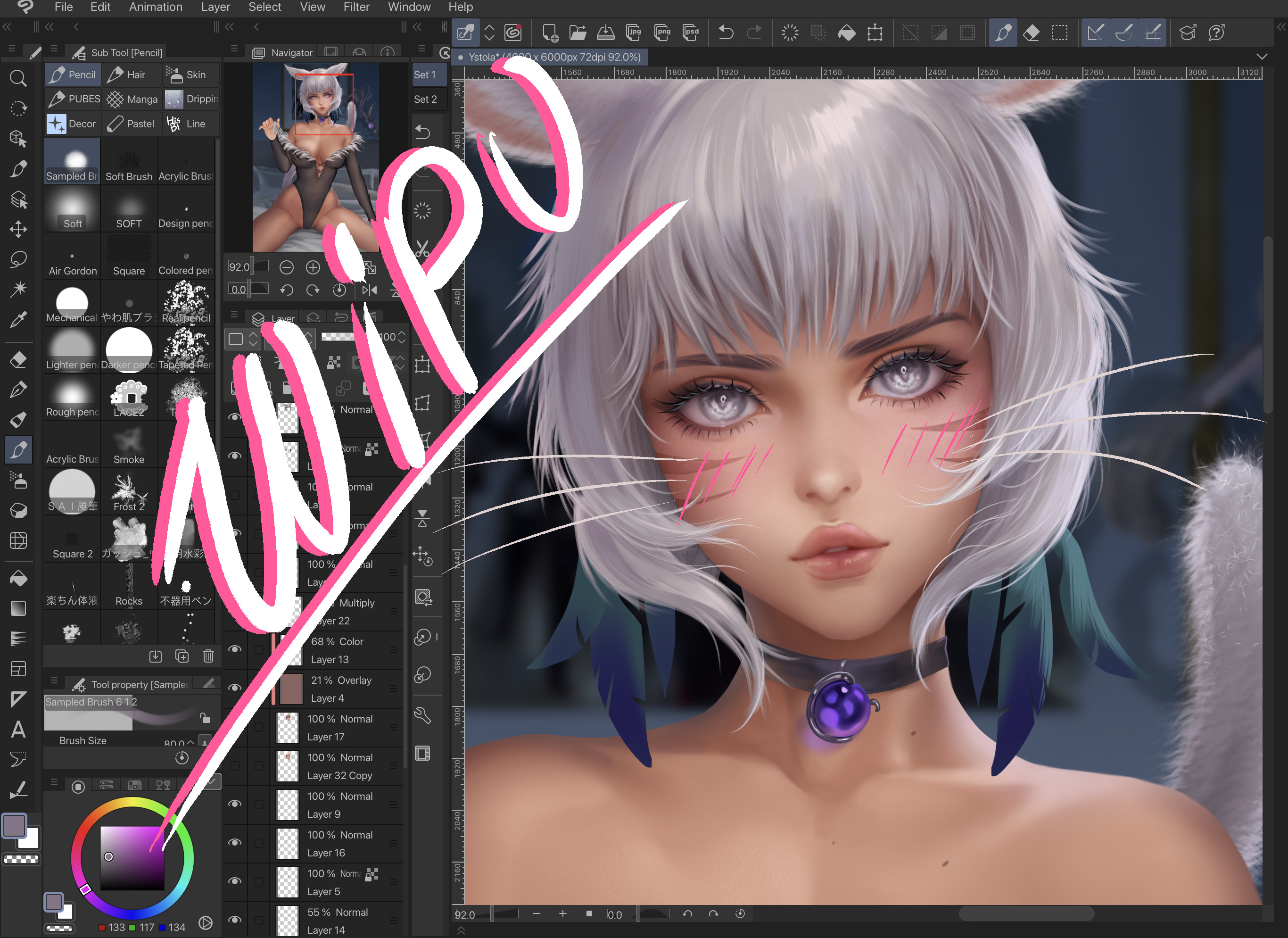Open CLIP STUDIO launcher icon
Screen dimensions: 1288x938
click(513, 33)
